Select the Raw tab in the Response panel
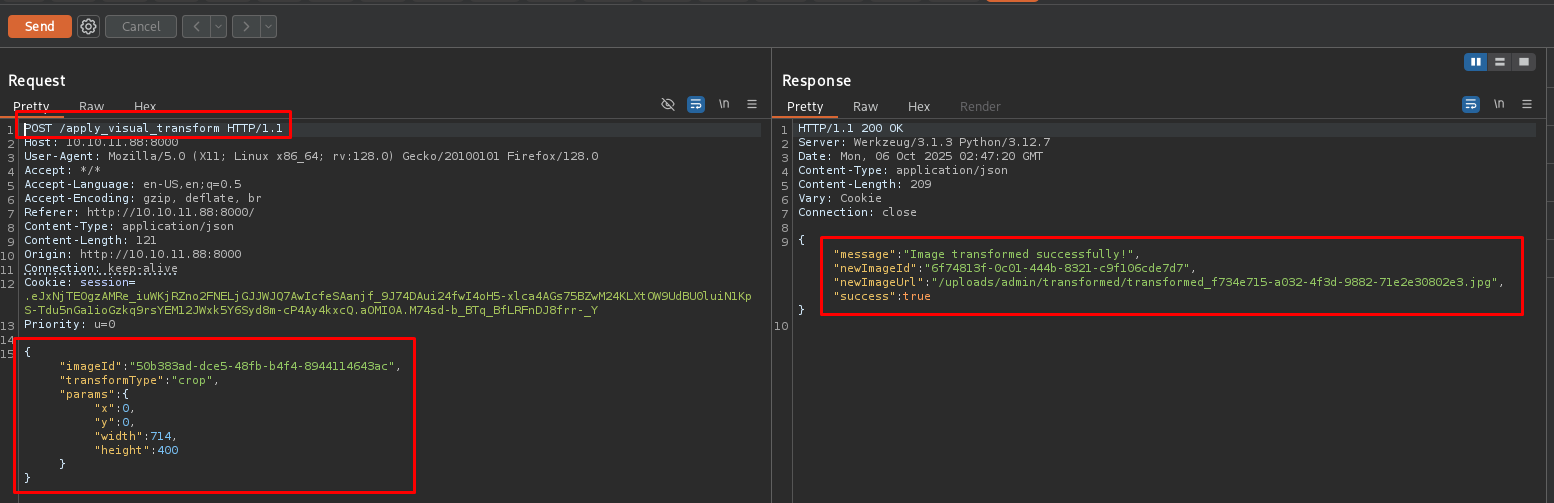Viewport: 1554px width, 503px height. 865,106
